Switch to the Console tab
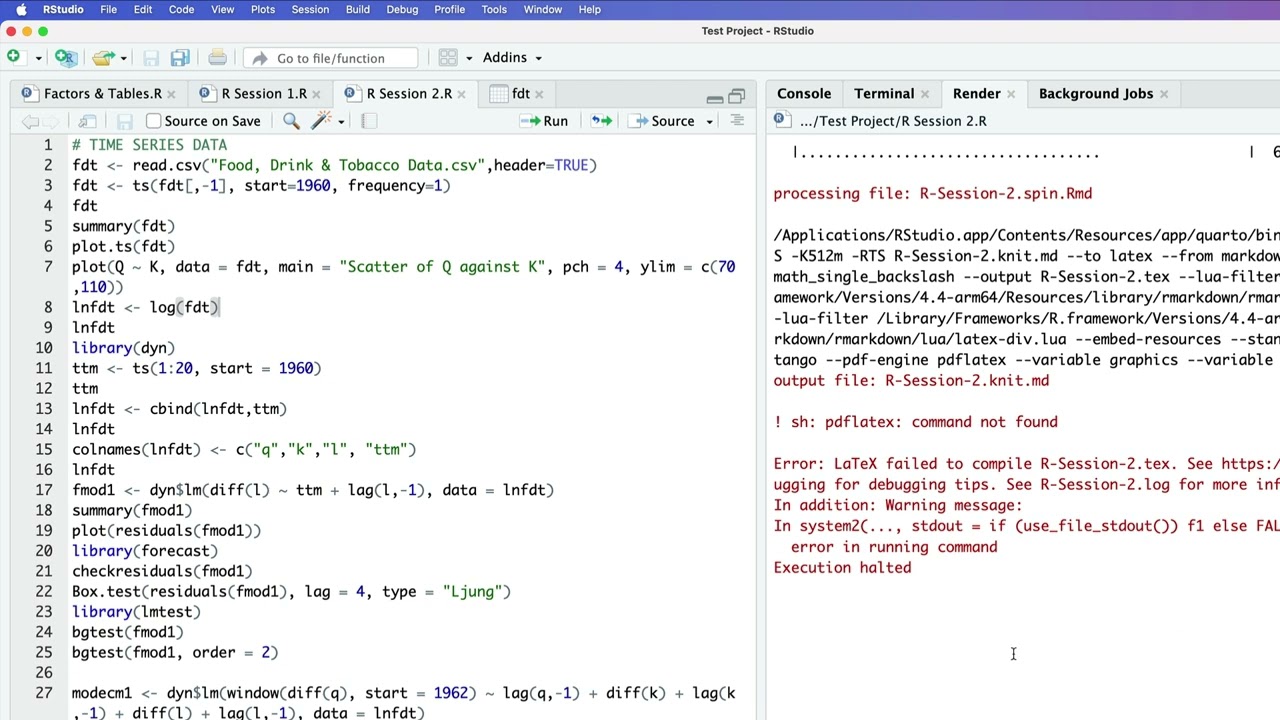This screenshot has width=1280, height=720. (804, 93)
